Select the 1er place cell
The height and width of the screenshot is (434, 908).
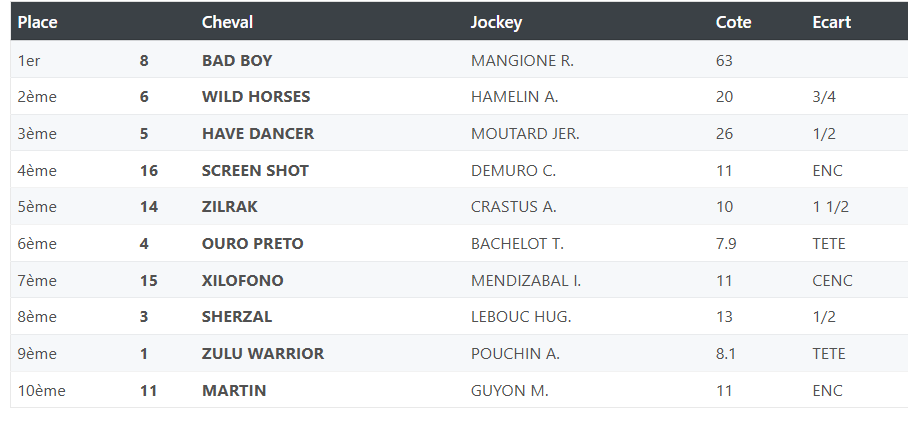click(29, 60)
